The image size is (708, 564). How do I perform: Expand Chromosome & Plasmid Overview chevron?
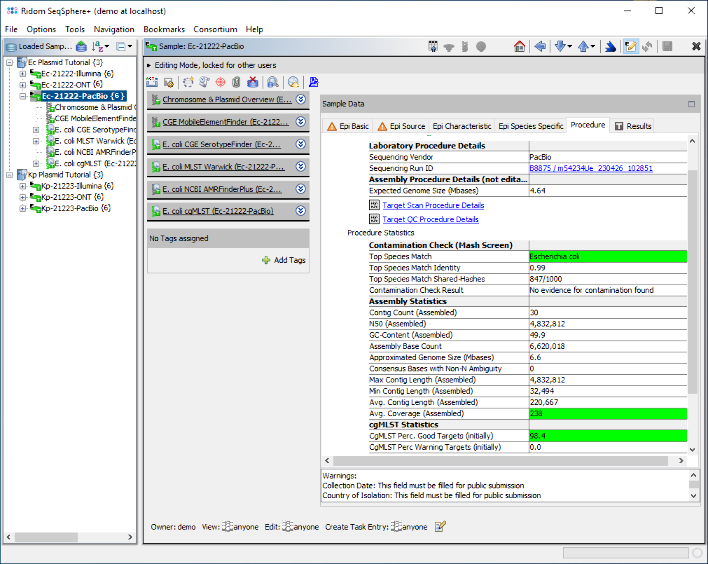tap(301, 99)
